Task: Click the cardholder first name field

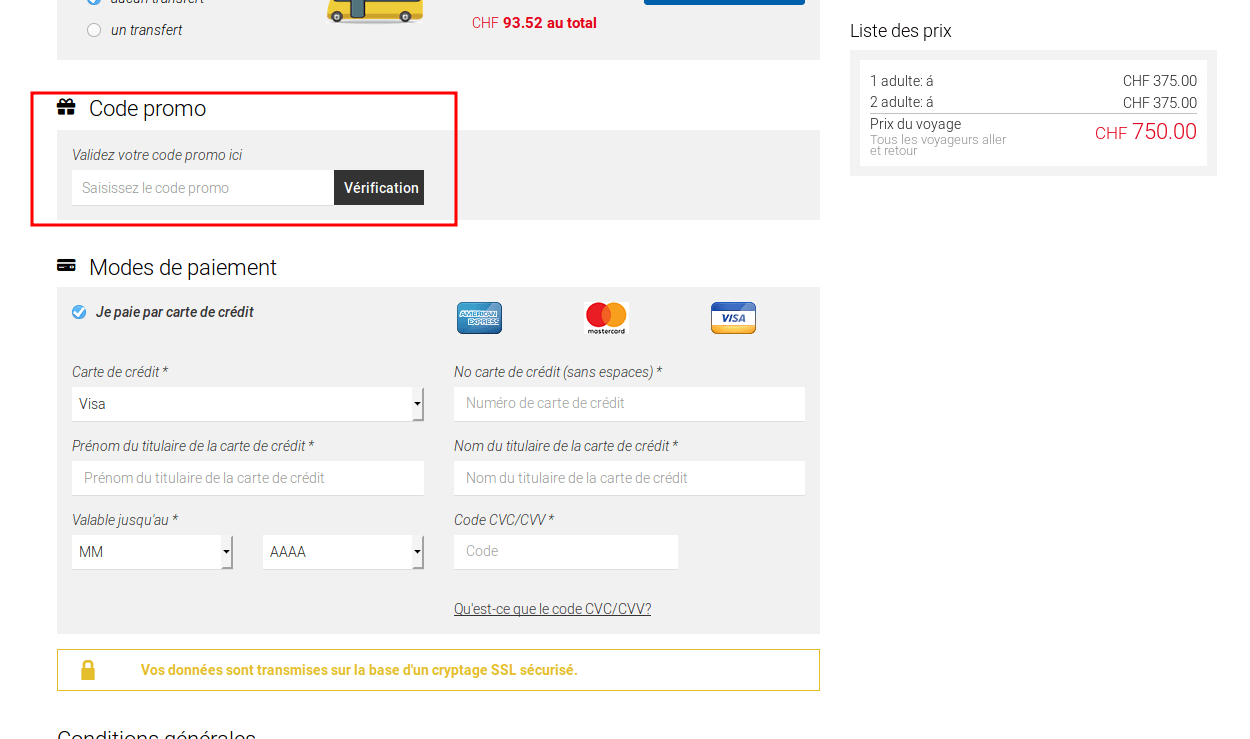Action: pyautogui.click(x=247, y=478)
